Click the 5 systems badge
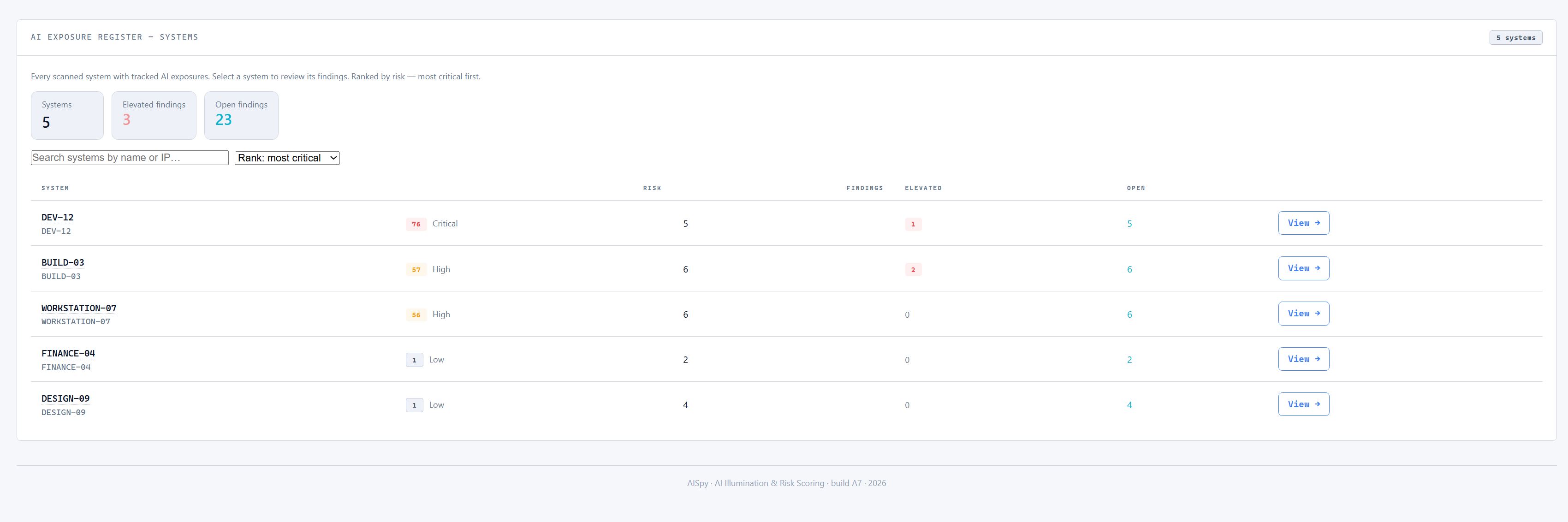The width and height of the screenshot is (1568, 522). [1515, 38]
